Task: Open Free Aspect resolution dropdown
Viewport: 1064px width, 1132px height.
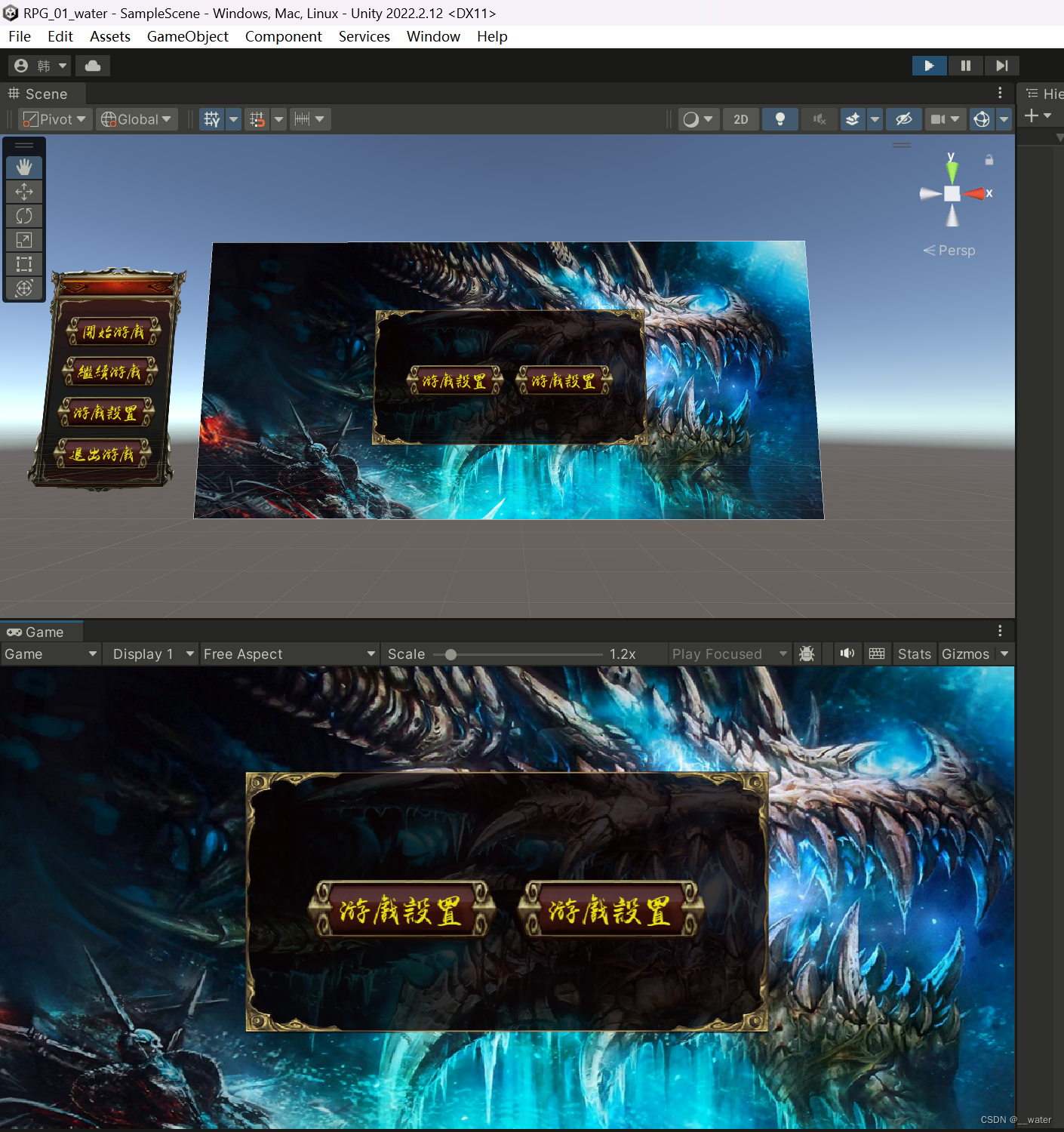Action: click(x=290, y=654)
